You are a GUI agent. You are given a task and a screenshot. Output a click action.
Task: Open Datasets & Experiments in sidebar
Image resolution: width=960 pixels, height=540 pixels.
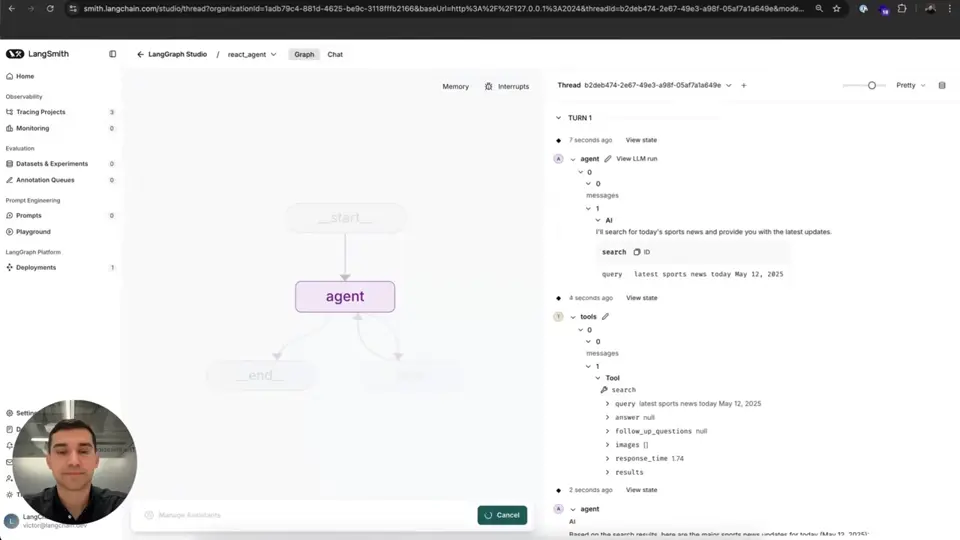(x=52, y=163)
